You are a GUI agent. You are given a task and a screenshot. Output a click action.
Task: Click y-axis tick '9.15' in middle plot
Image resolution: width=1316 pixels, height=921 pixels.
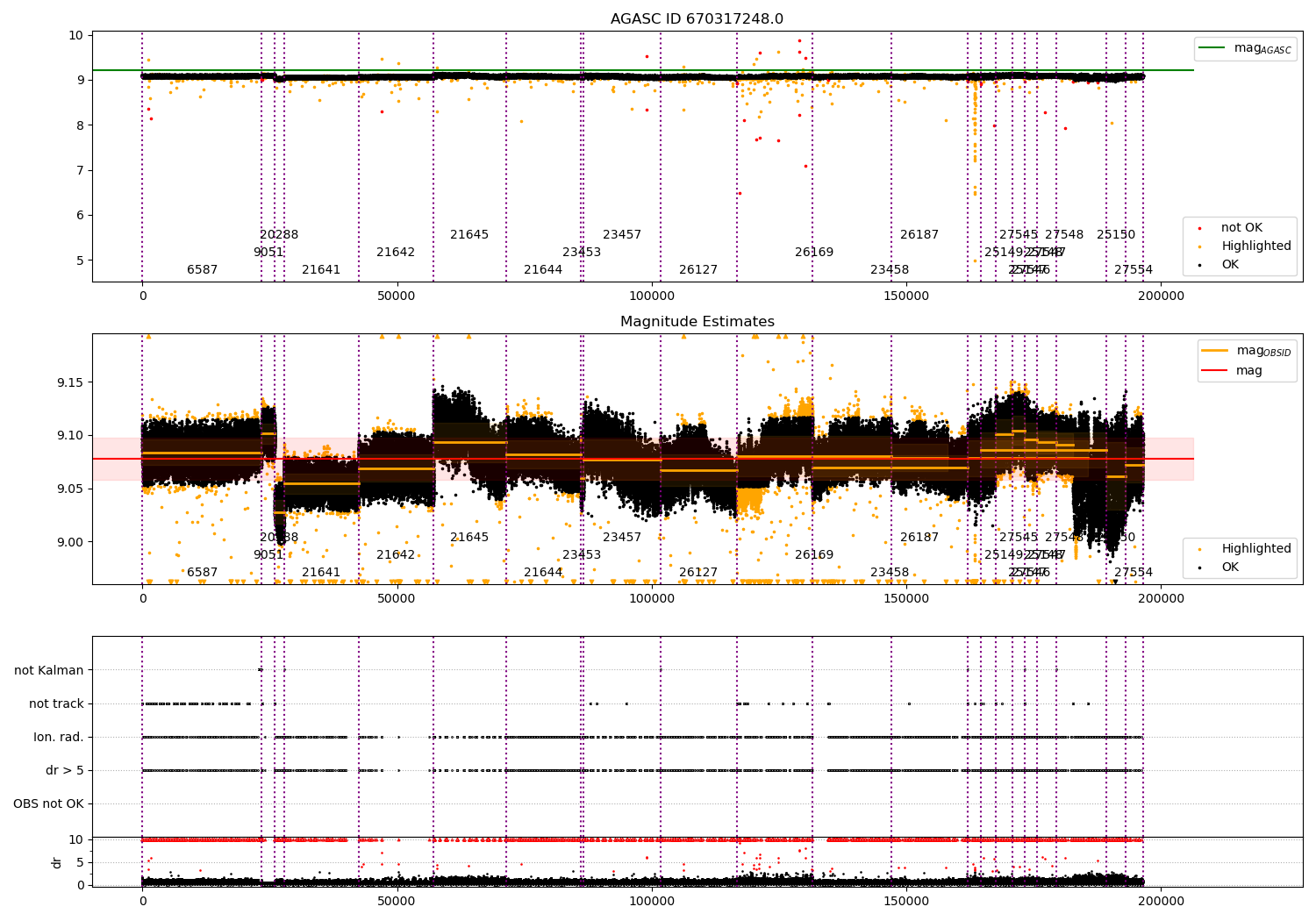tap(69, 382)
